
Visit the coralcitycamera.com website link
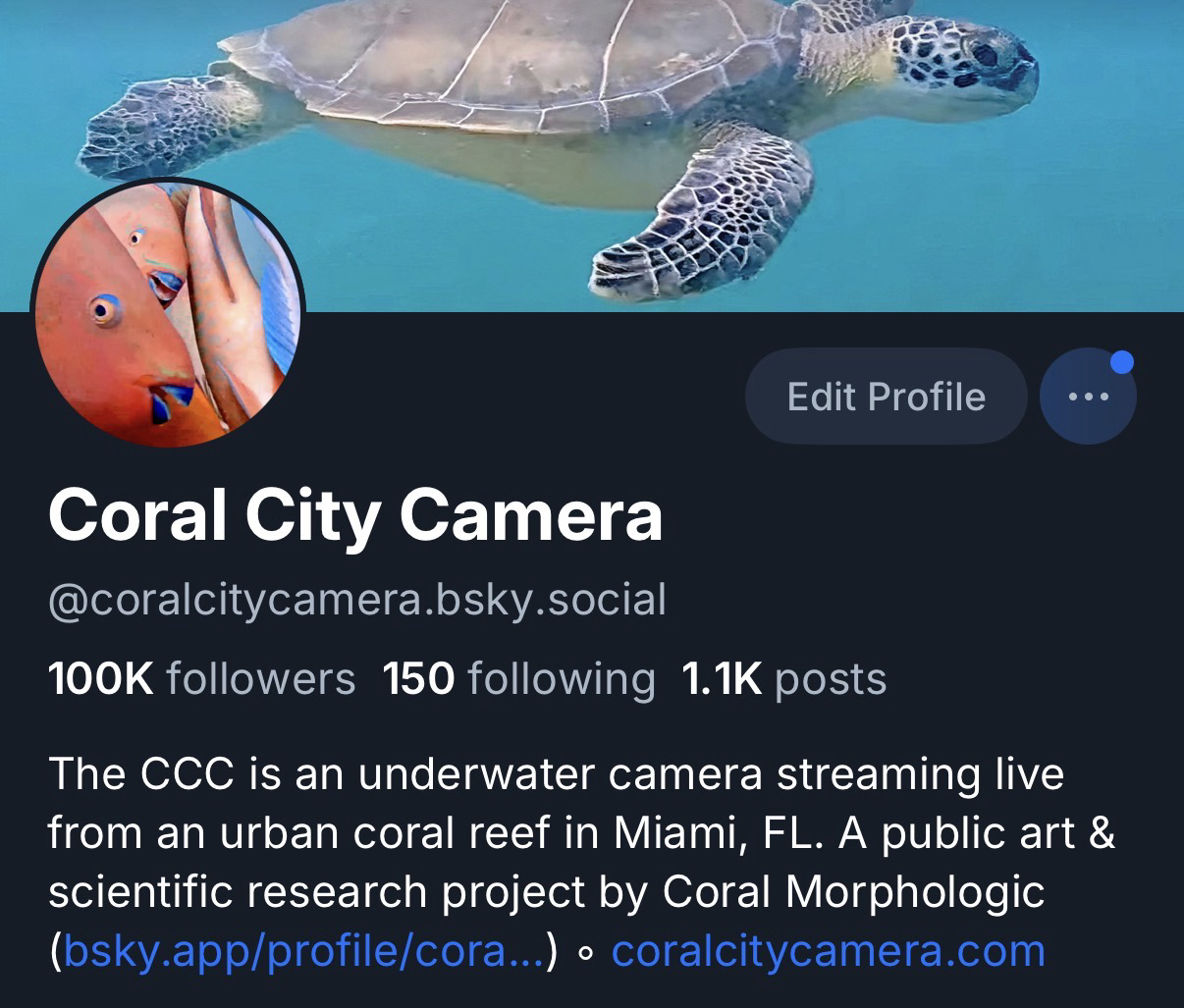point(828,951)
